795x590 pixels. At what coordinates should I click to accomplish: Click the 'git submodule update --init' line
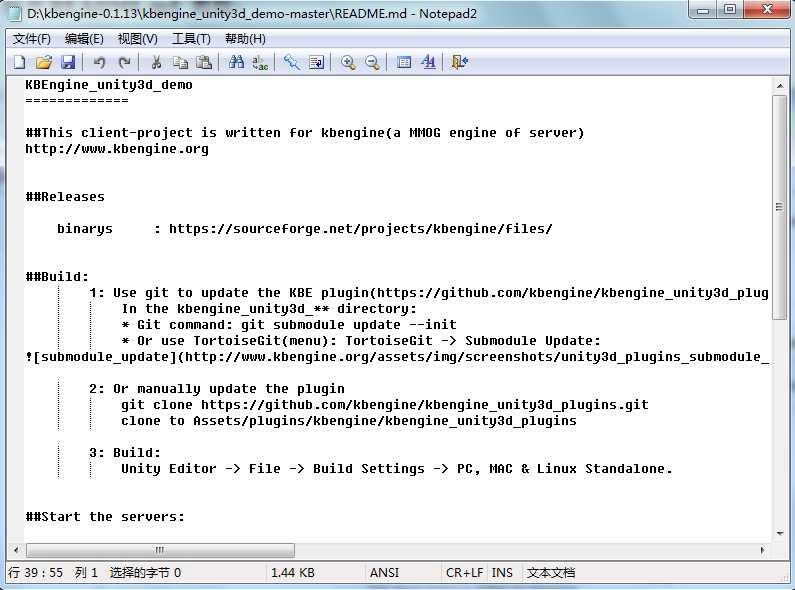289,325
